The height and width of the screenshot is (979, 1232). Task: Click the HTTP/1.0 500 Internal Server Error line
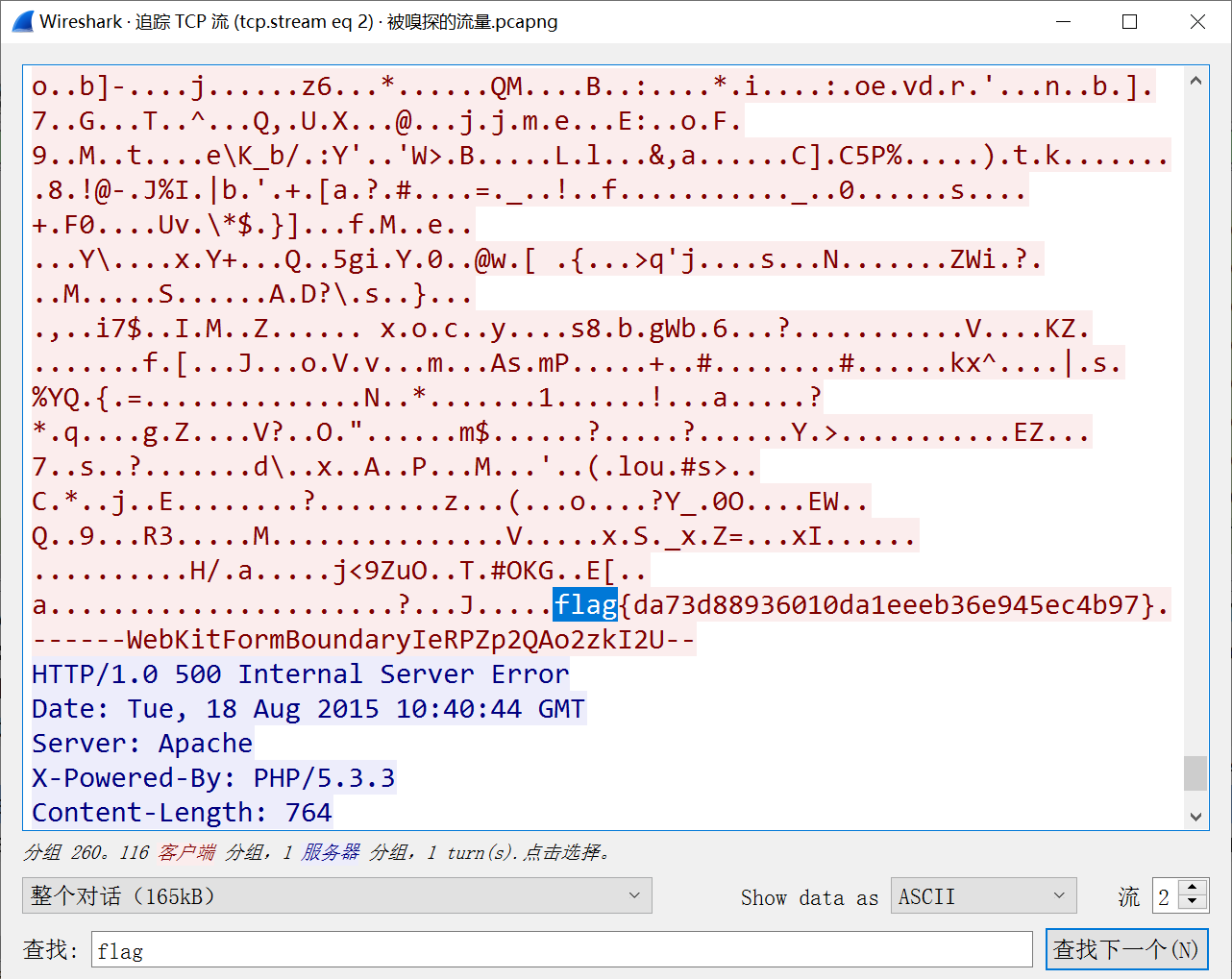point(301,673)
